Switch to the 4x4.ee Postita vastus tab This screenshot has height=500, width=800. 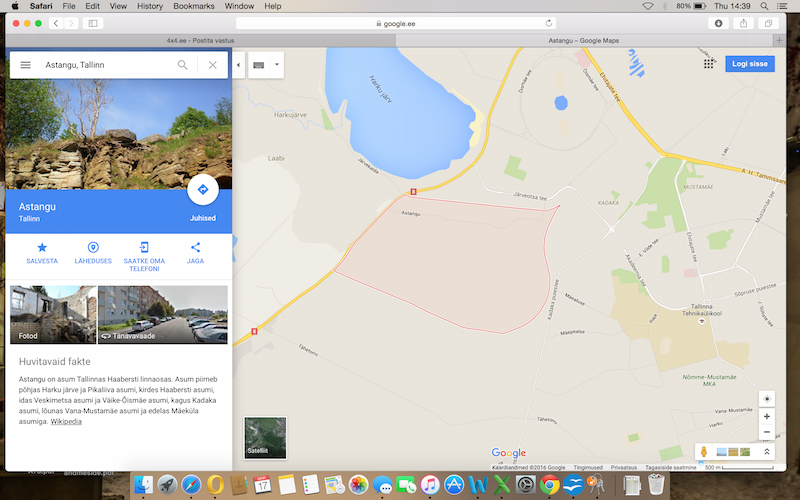point(200,40)
